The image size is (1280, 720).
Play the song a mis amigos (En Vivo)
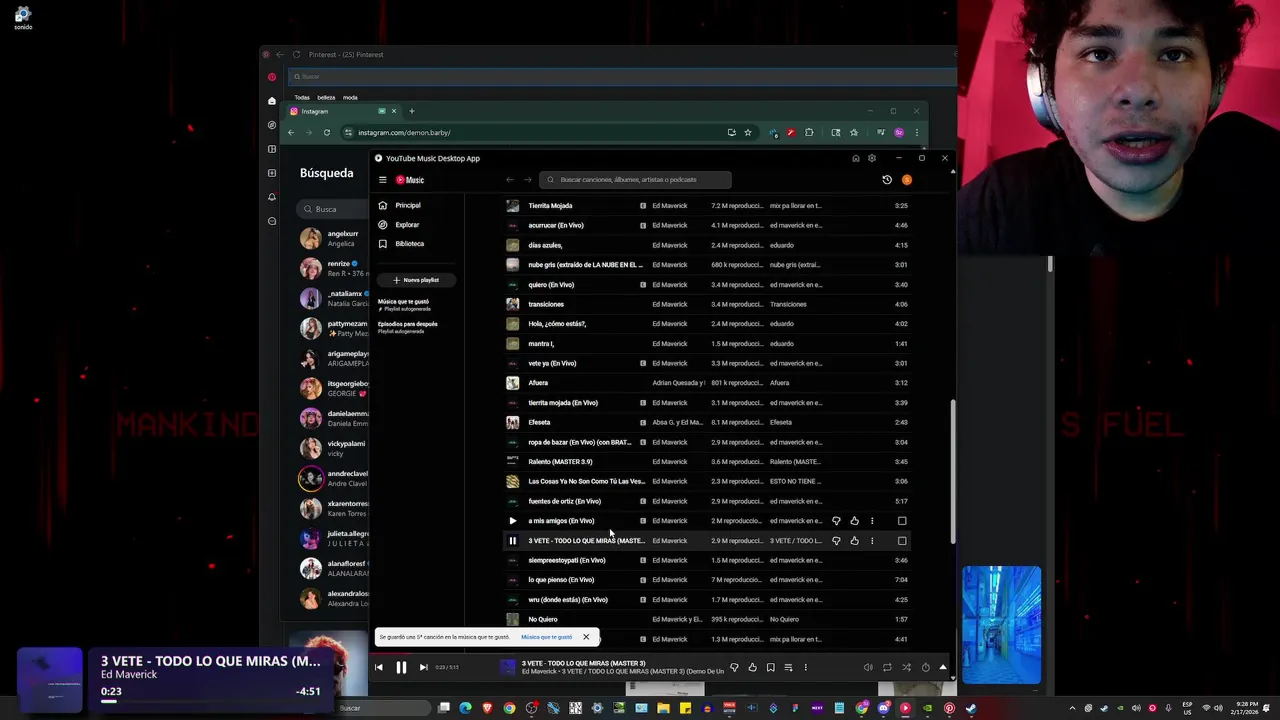pyautogui.click(x=512, y=521)
